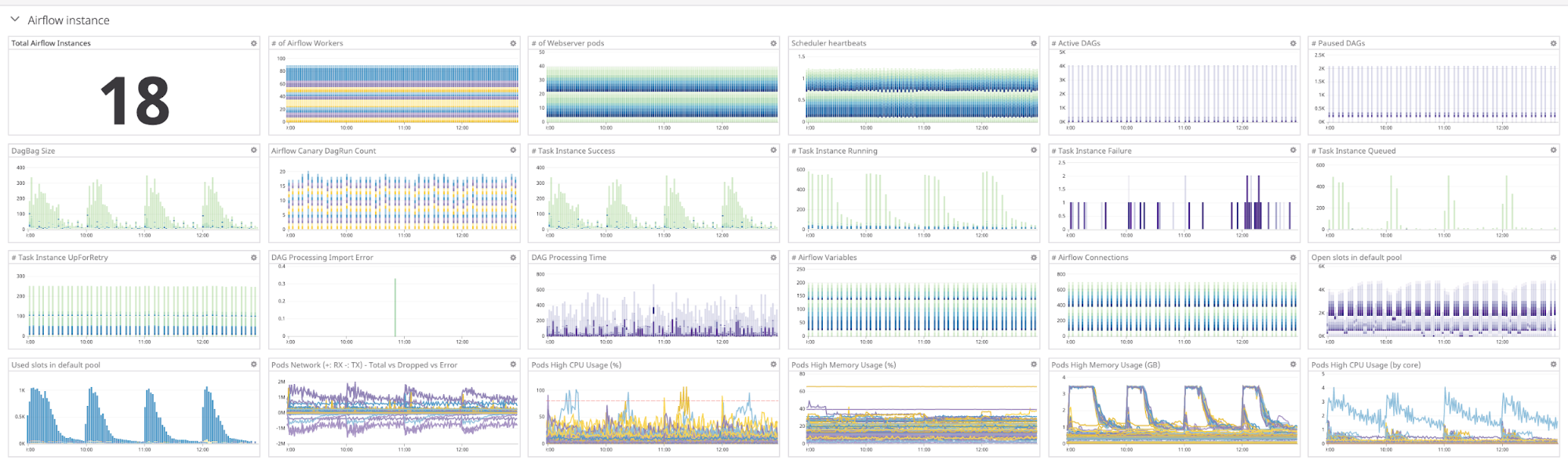Open gear menu on # of Airflow Workers
Image resolution: width=1568 pixels, height=460 pixels.
513,43
